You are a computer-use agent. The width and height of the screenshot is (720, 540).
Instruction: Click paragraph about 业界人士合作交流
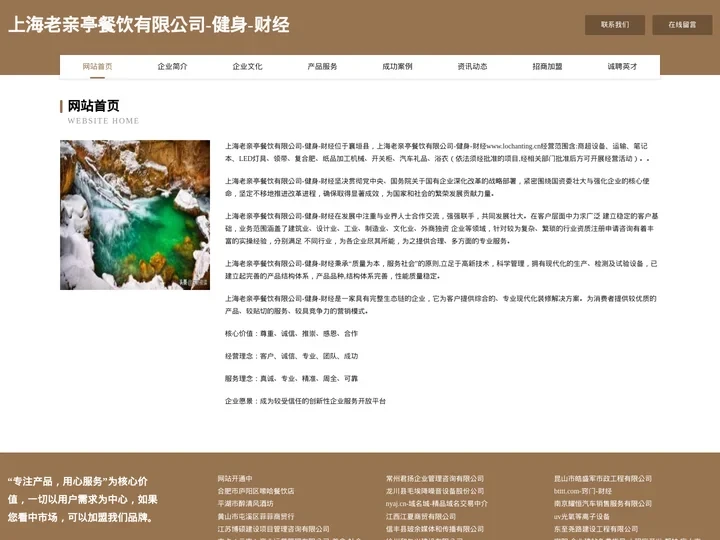click(441, 228)
